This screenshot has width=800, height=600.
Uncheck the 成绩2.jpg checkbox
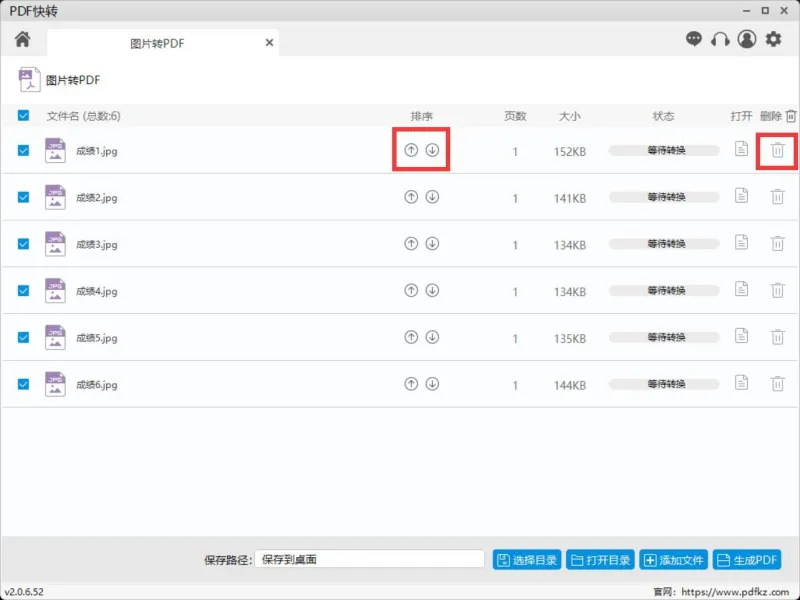23,197
